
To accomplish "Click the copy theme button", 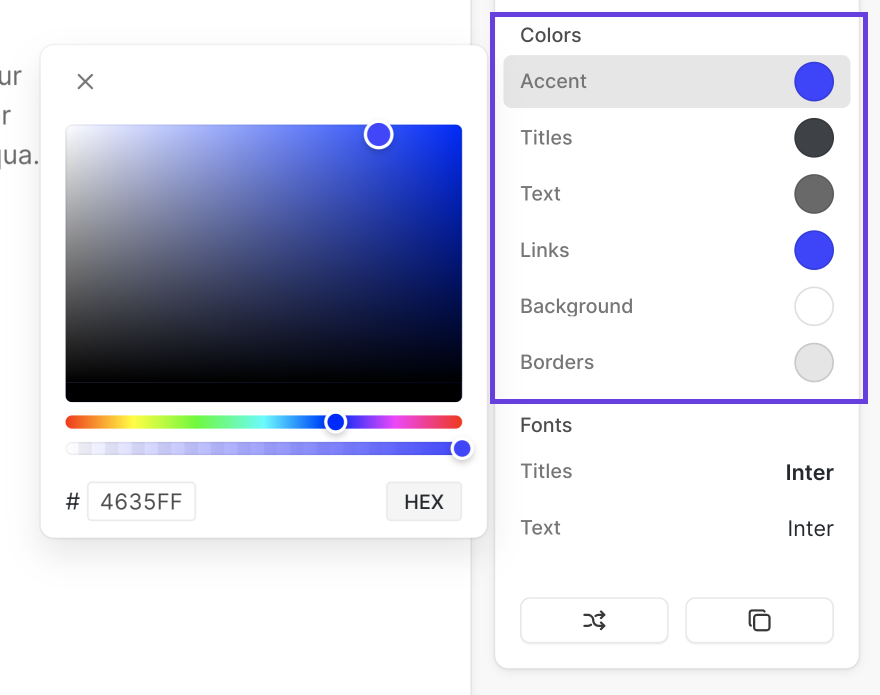I will [x=759, y=620].
